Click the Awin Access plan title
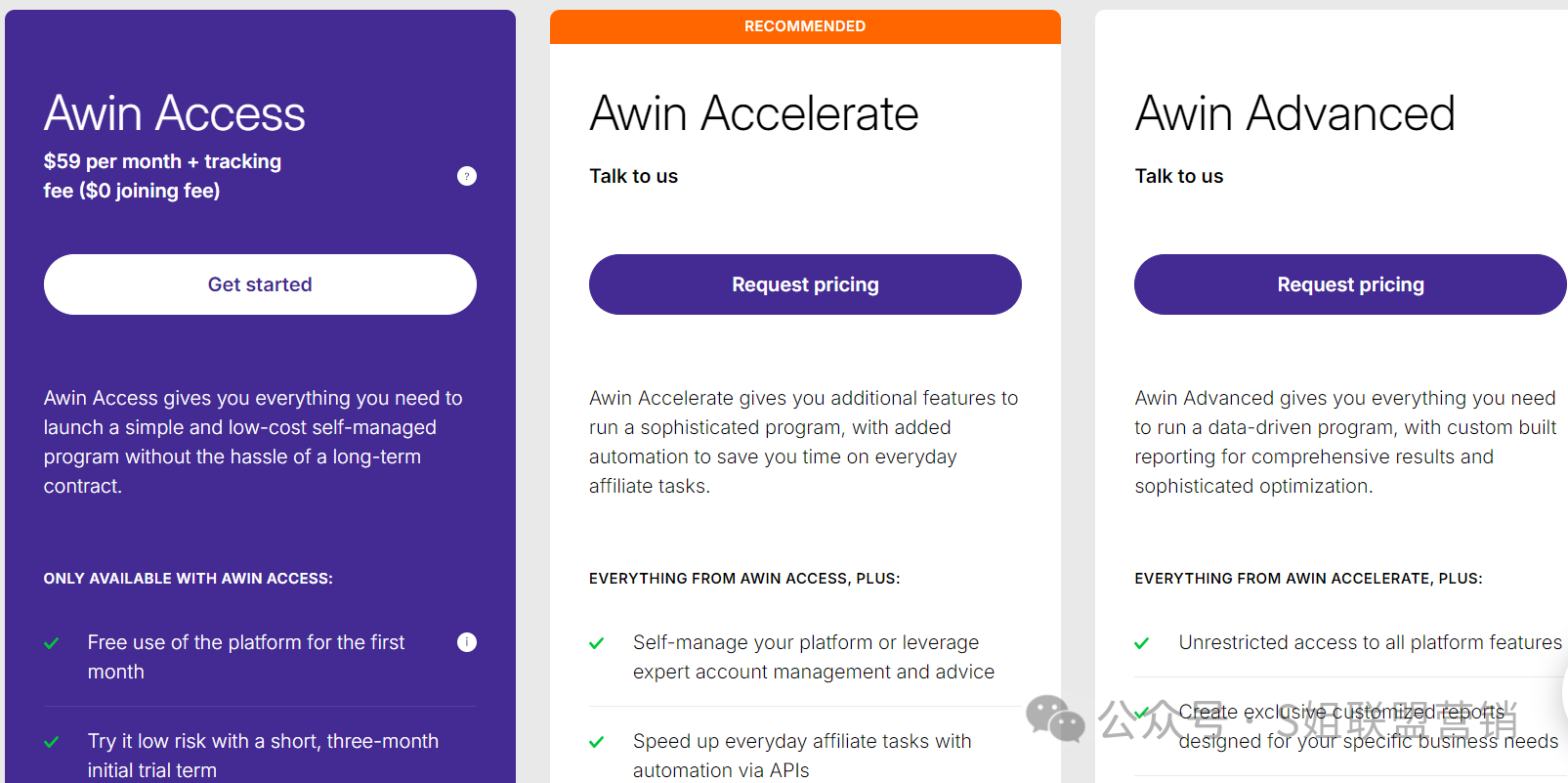The image size is (1568, 783). pos(175,113)
